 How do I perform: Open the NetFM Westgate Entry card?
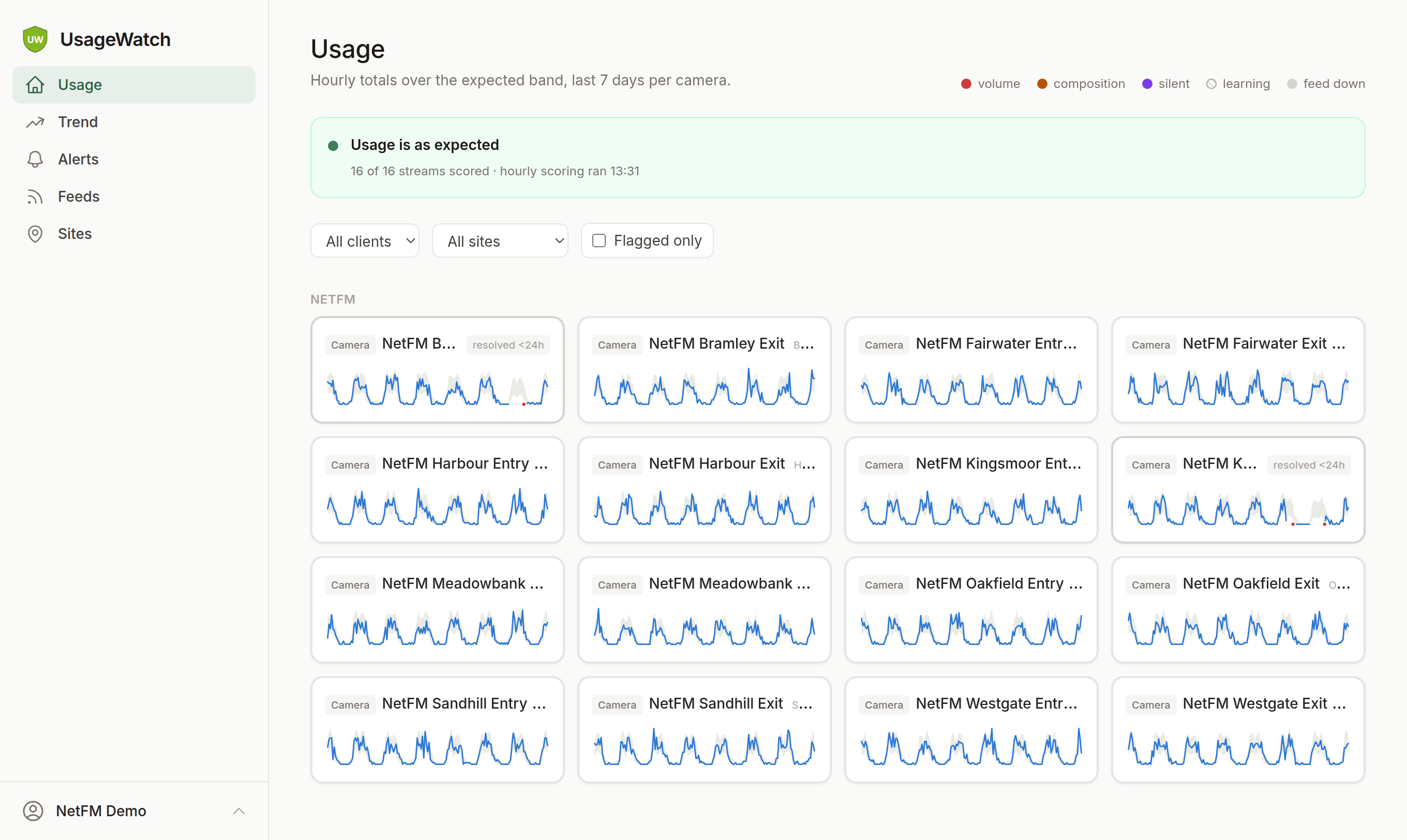point(971,730)
